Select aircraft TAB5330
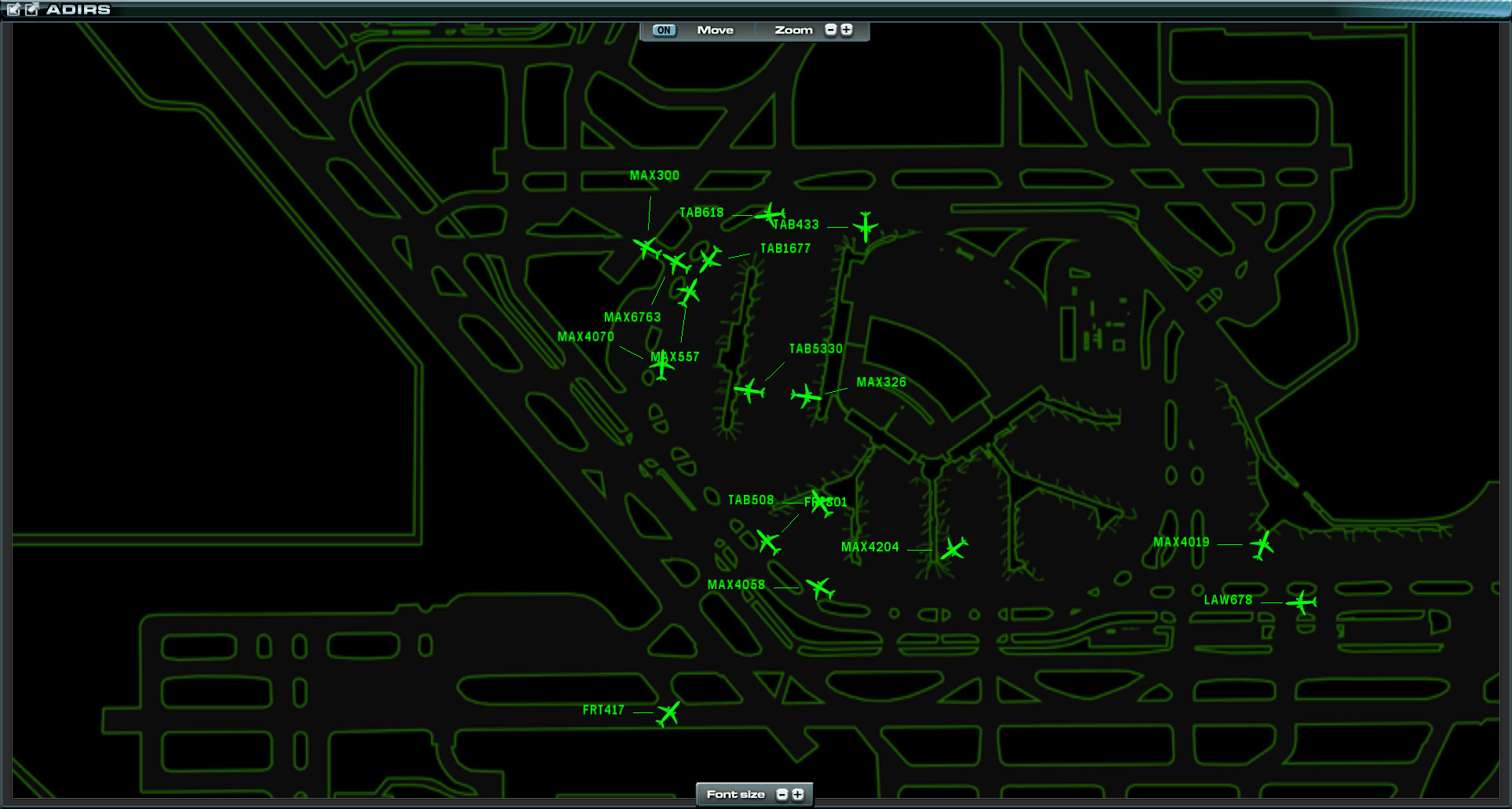The image size is (1512, 809). click(752, 389)
